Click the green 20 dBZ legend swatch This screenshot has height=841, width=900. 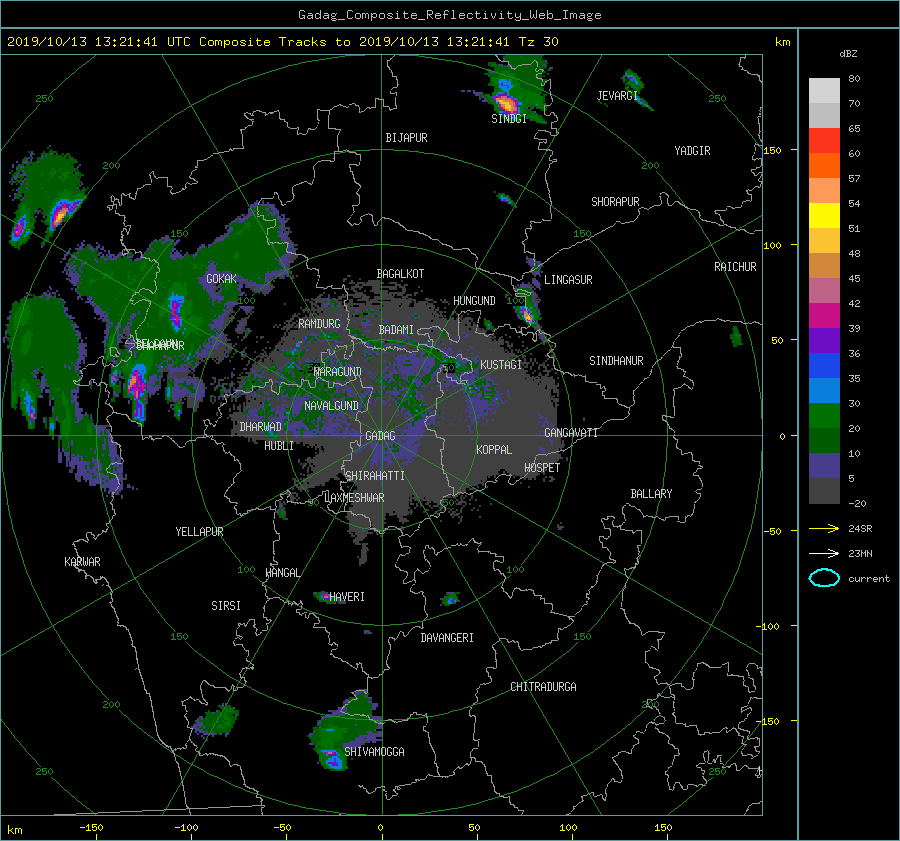pos(824,415)
